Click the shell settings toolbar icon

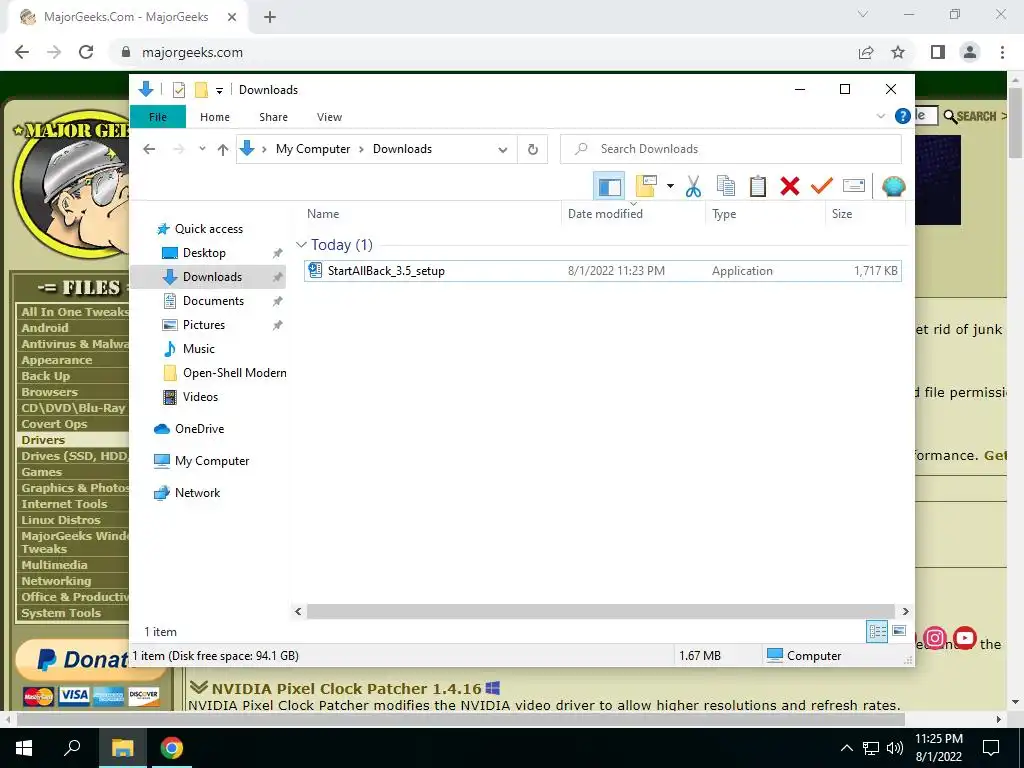coord(893,187)
